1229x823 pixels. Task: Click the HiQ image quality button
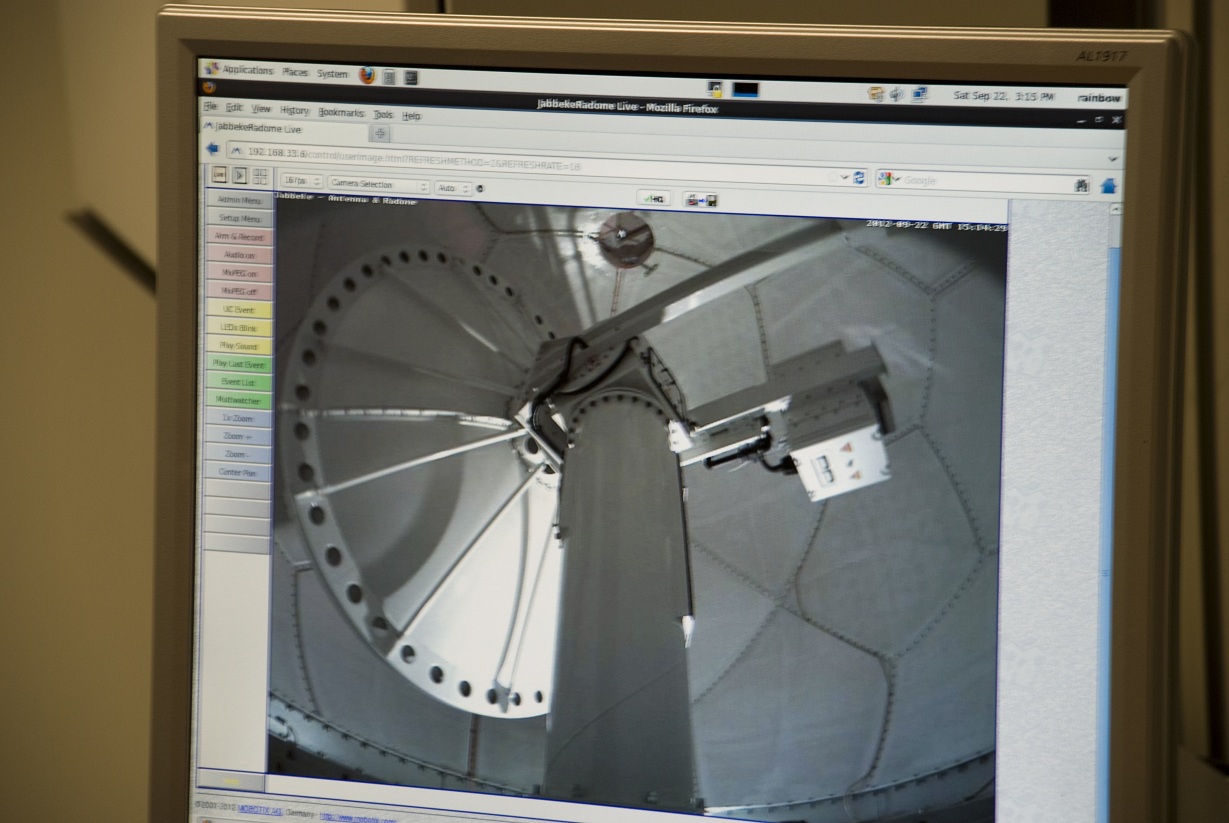coord(654,198)
